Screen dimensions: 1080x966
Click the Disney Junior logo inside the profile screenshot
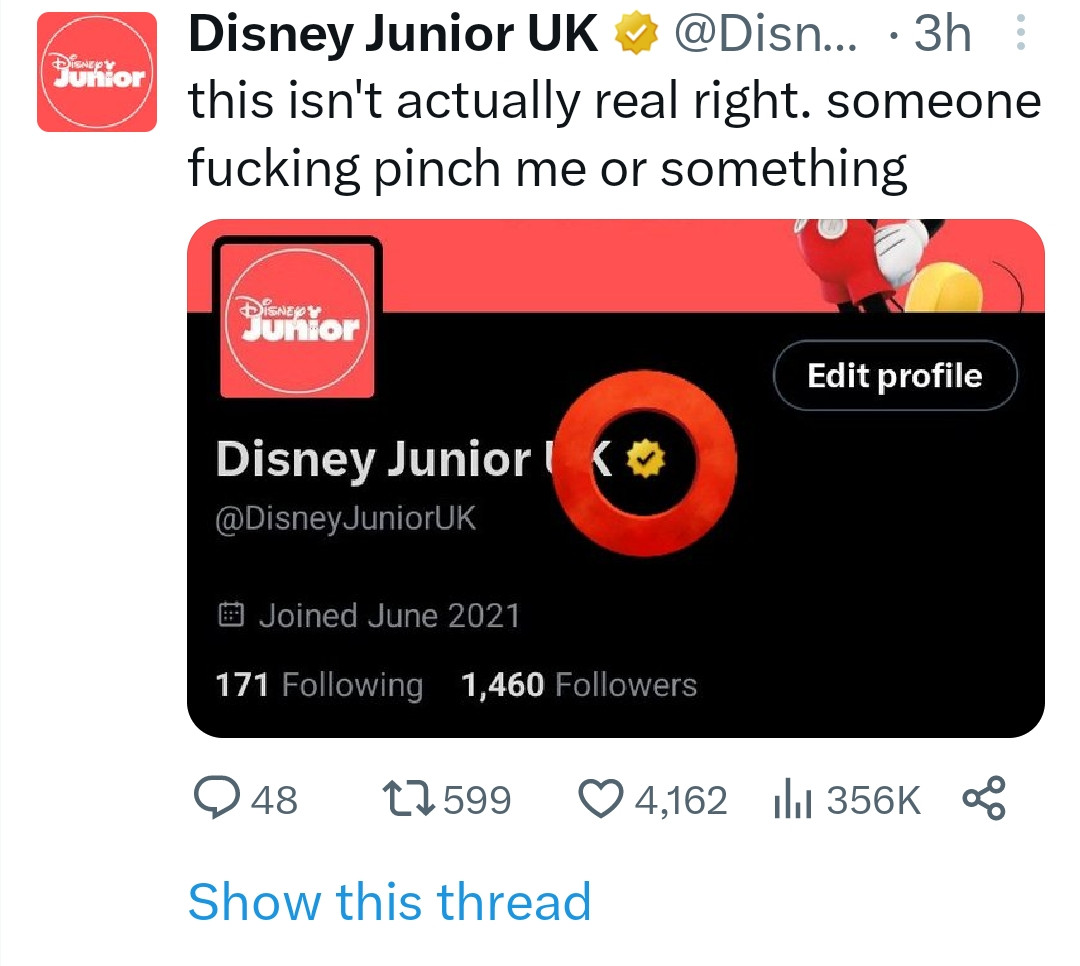(296, 319)
